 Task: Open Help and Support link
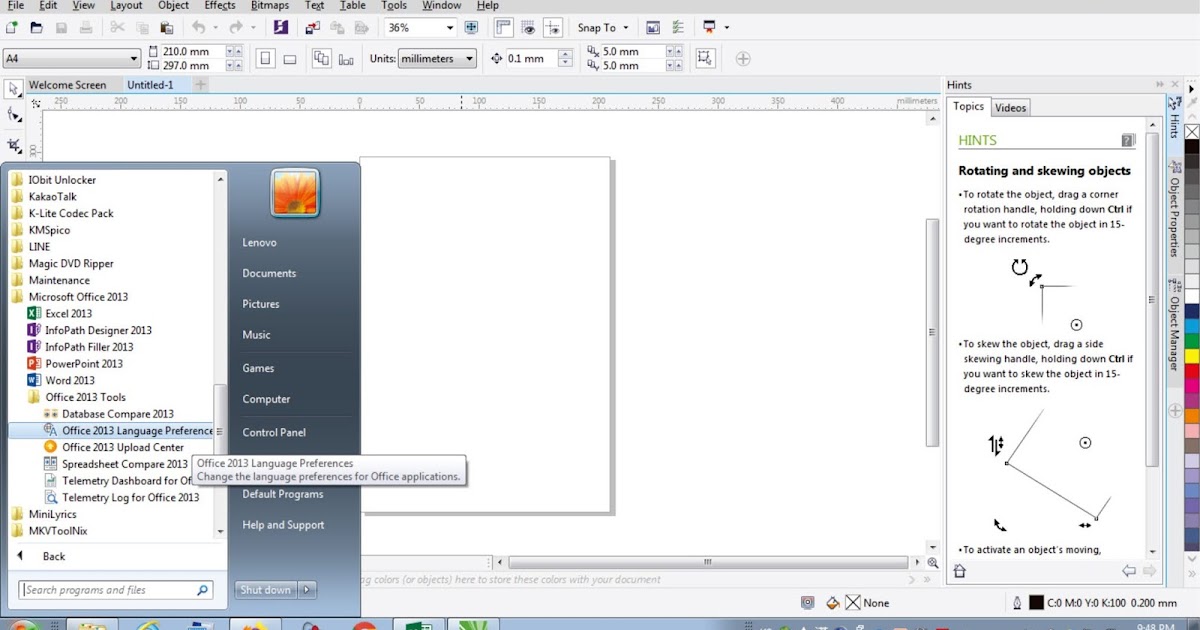pos(283,525)
